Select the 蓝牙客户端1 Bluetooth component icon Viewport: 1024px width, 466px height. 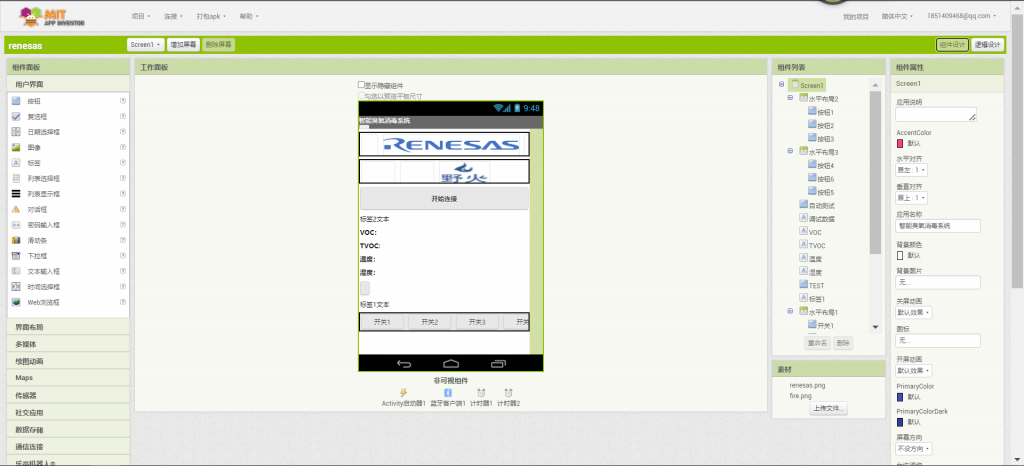448,393
